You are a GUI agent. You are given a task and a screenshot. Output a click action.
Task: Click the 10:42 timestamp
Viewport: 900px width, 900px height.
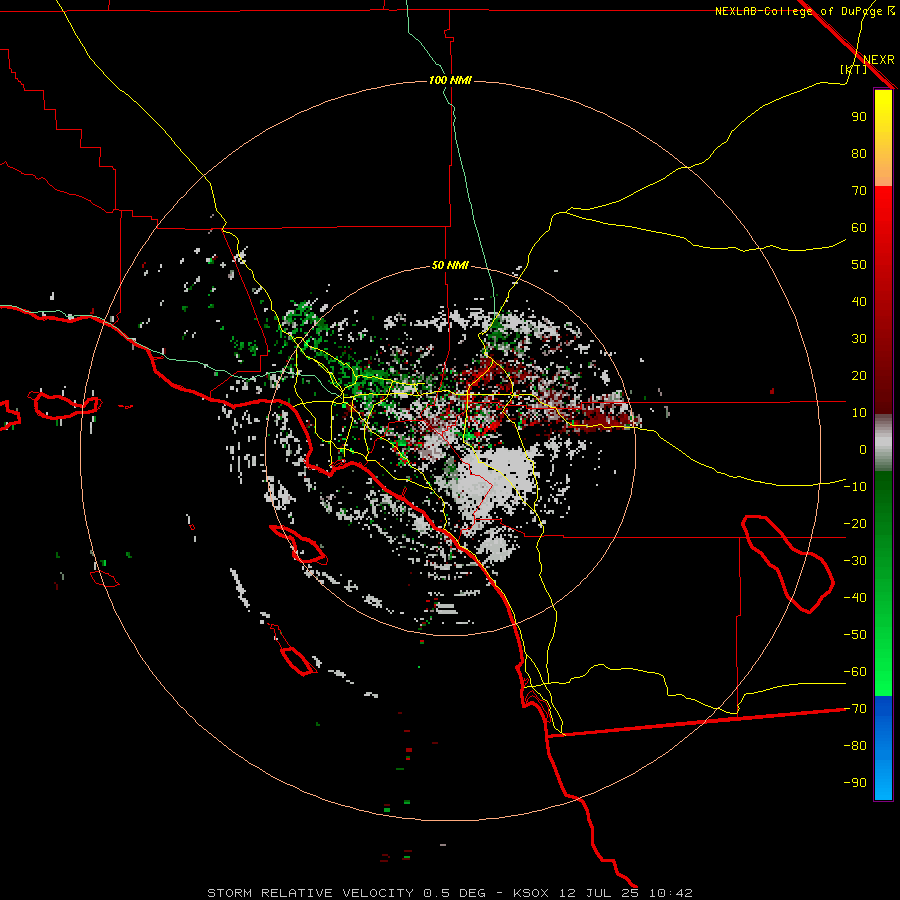pyautogui.click(x=671, y=893)
